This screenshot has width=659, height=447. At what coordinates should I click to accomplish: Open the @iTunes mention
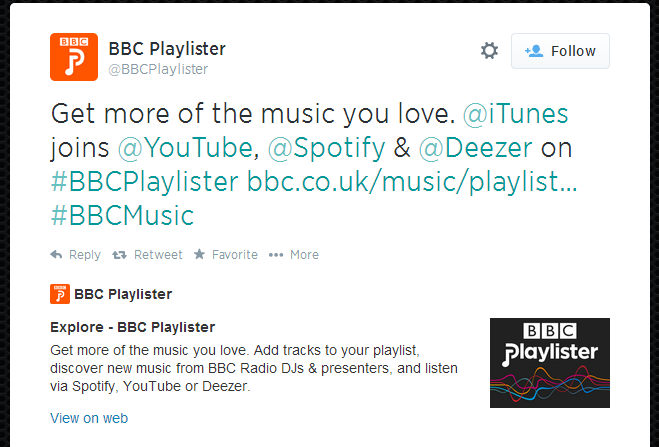coord(515,114)
